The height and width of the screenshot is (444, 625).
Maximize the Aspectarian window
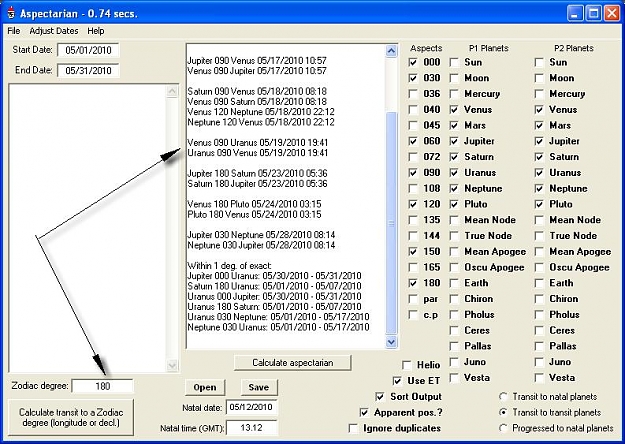pos(593,13)
